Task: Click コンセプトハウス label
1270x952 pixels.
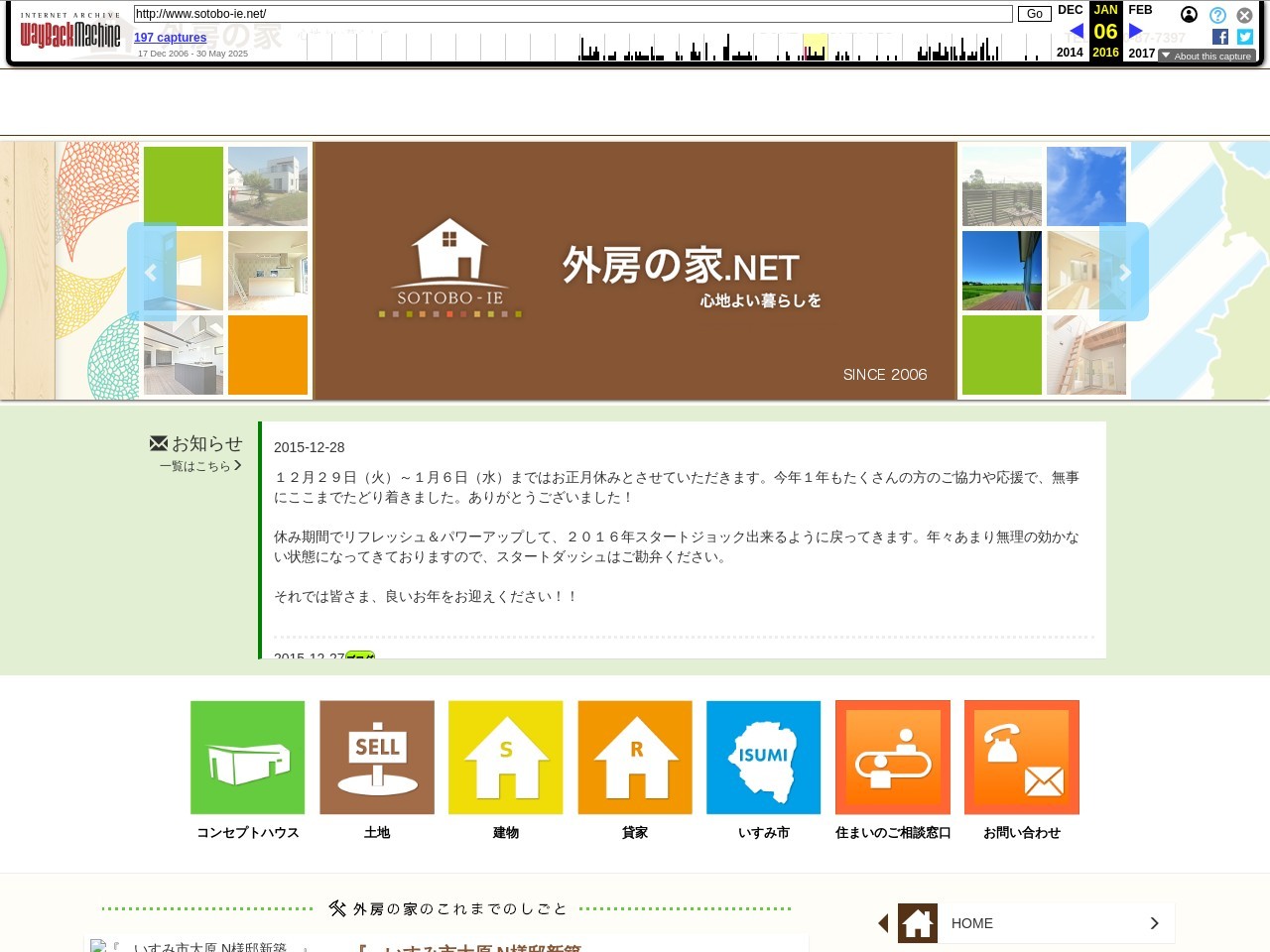Action: coord(248,833)
